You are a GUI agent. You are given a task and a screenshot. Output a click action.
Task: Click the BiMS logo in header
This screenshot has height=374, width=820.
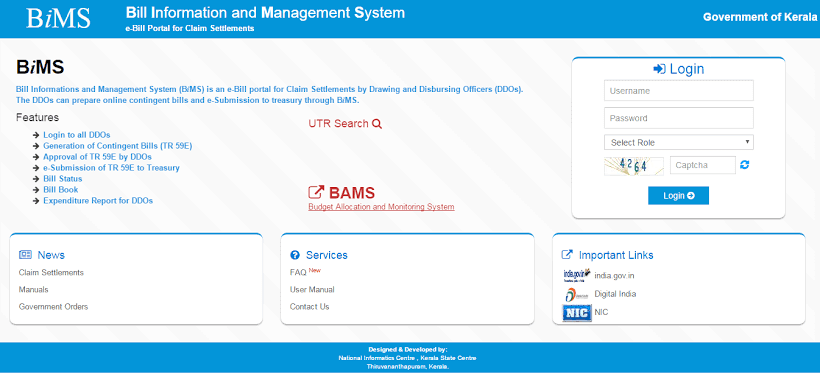(58, 18)
